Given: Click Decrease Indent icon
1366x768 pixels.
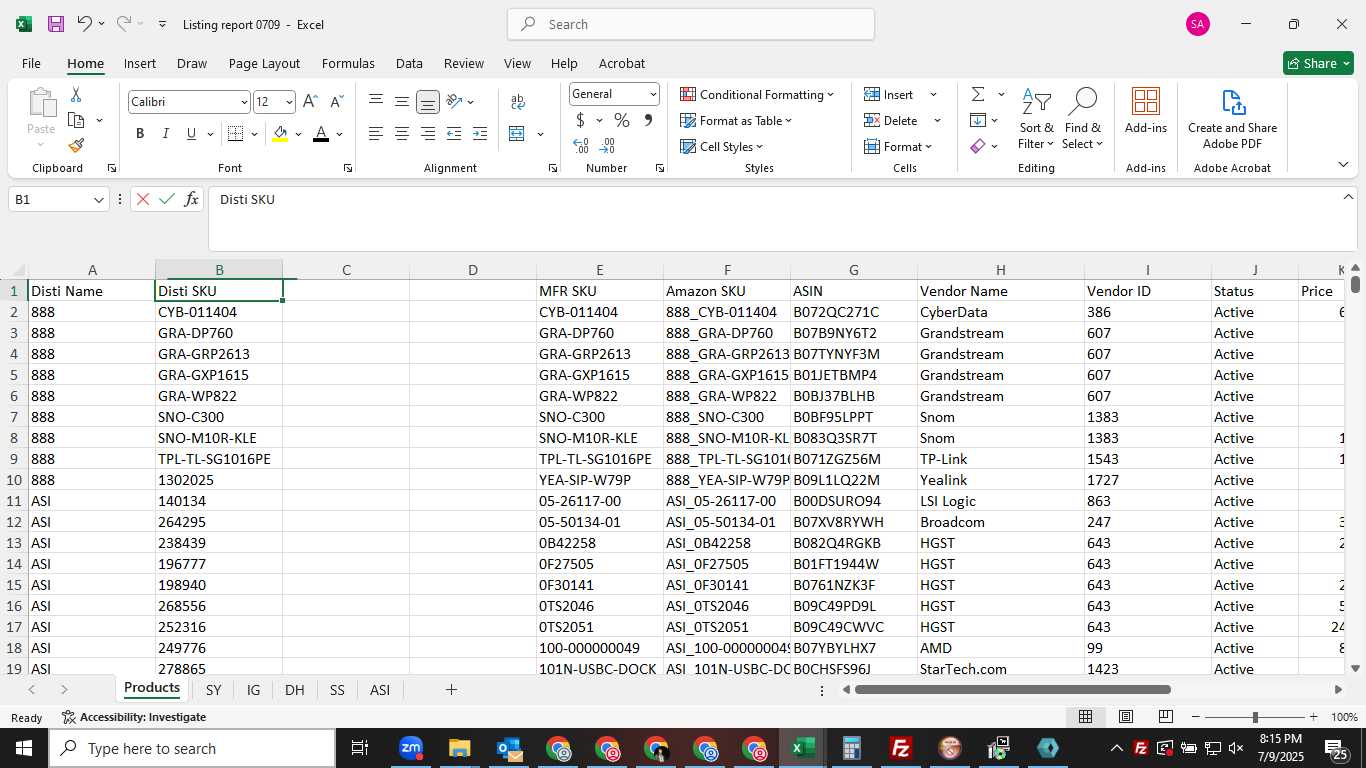Looking at the screenshot, I should click(x=454, y=134).
